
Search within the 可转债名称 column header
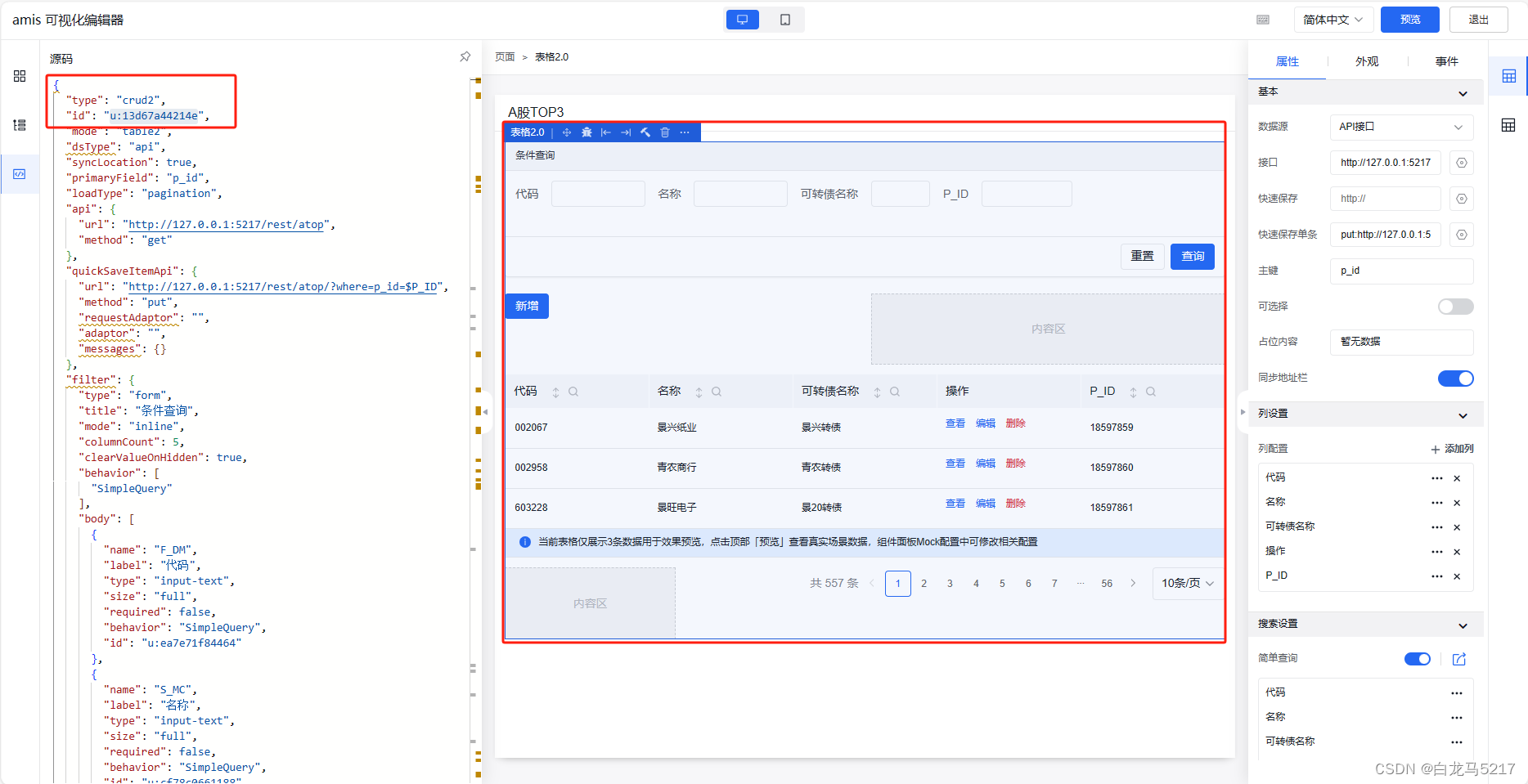[x=895, y=392]
